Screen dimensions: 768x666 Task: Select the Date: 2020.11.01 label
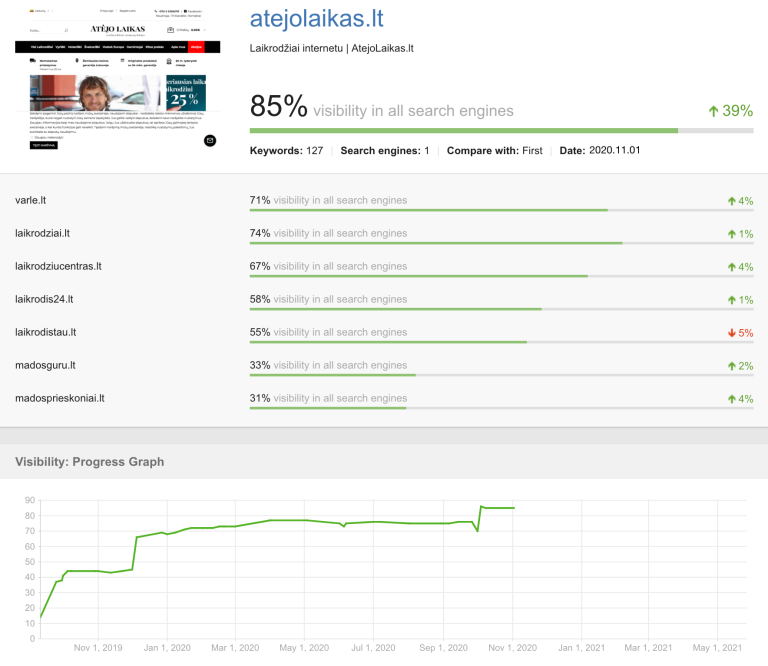(x=600, y=150)
